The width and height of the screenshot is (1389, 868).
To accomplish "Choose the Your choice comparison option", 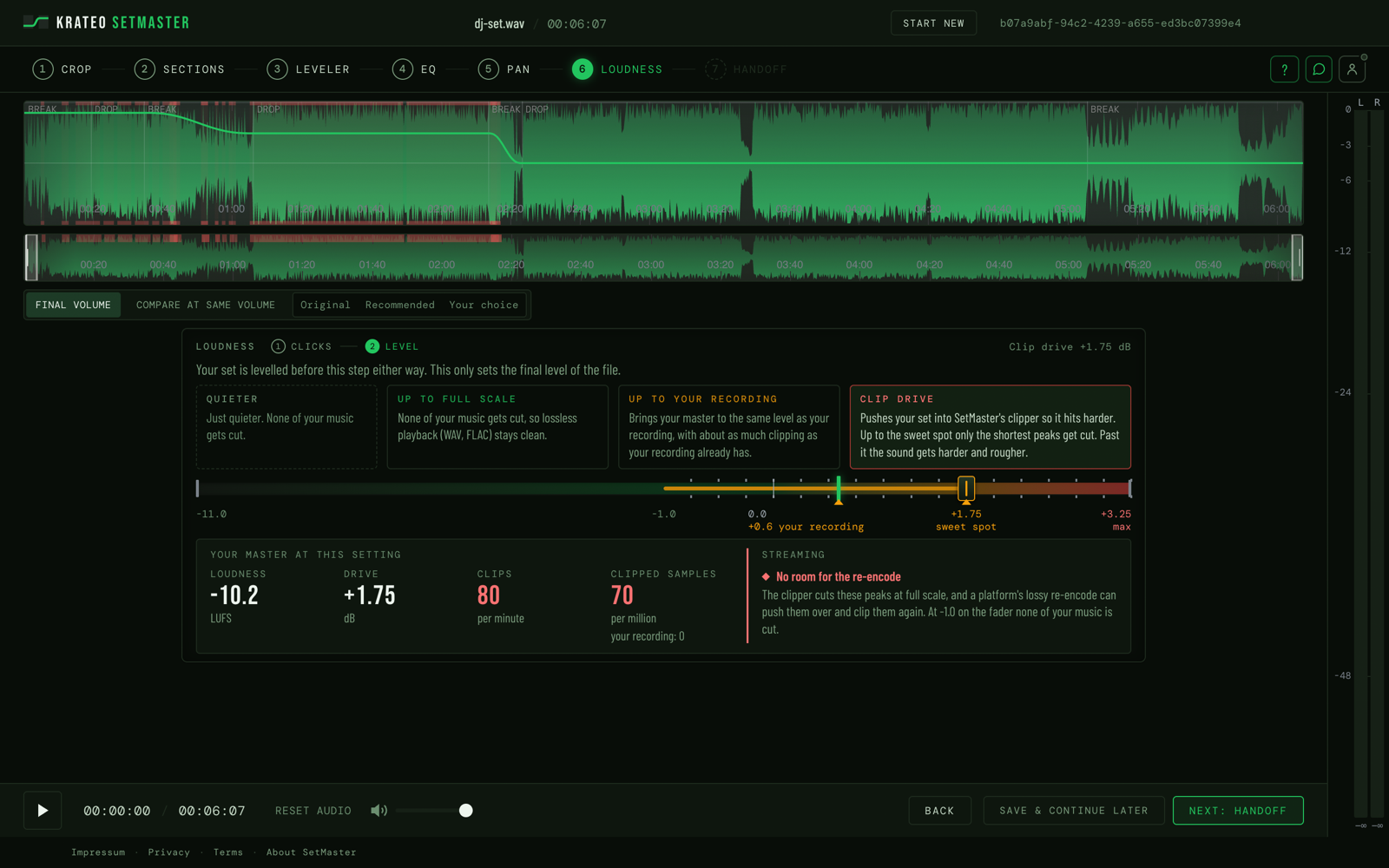I will point(484,305).
